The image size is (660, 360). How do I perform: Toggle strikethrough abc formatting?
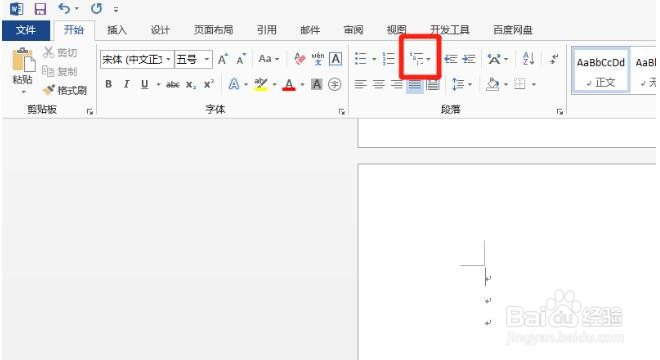coord(173,85)
